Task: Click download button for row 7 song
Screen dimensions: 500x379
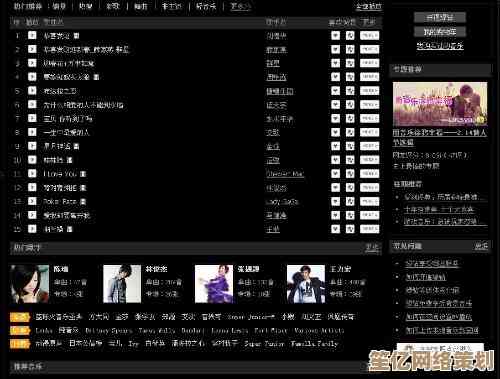Action: click(369, 118)
